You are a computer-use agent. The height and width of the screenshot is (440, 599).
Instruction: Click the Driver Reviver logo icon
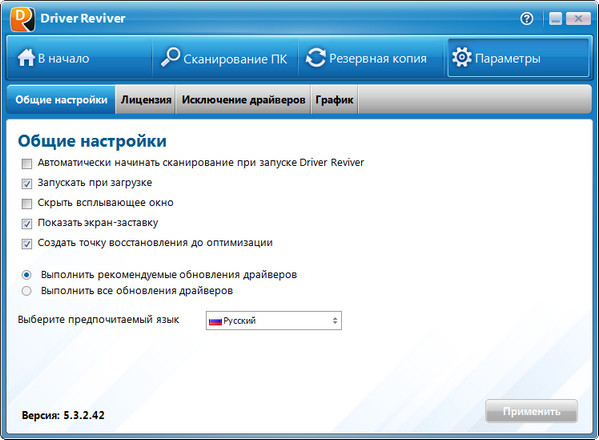pos(23,19)
